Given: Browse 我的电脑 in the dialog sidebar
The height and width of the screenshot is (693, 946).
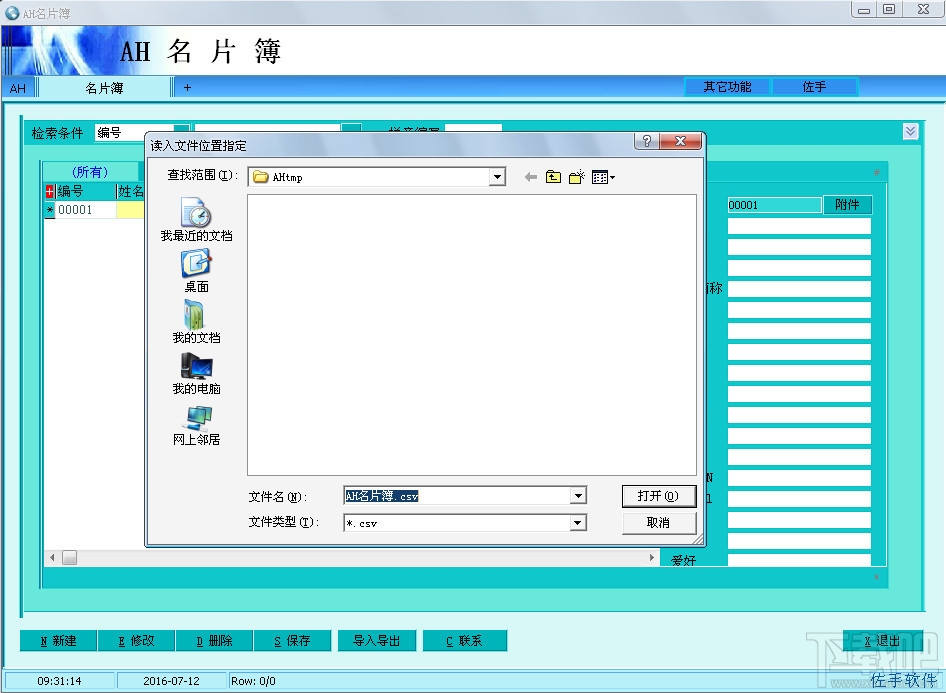Looking at the screenshot, I should pos(194,375).
